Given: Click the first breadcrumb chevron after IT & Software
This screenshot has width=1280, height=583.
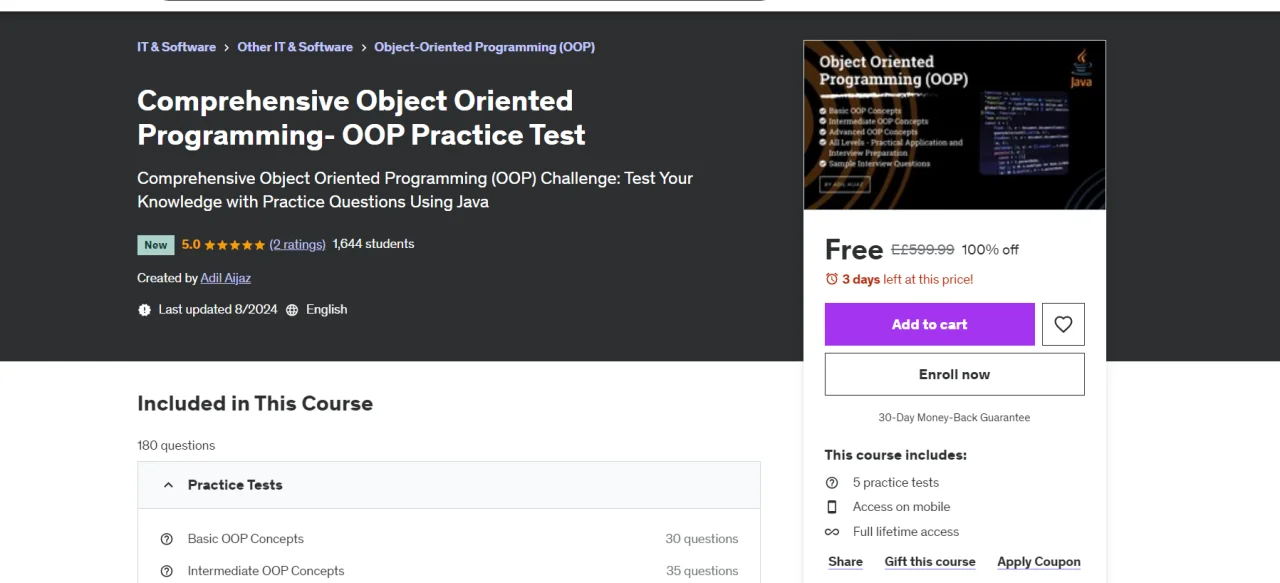Looking at the screenshot, I should [x=227, y=47].
